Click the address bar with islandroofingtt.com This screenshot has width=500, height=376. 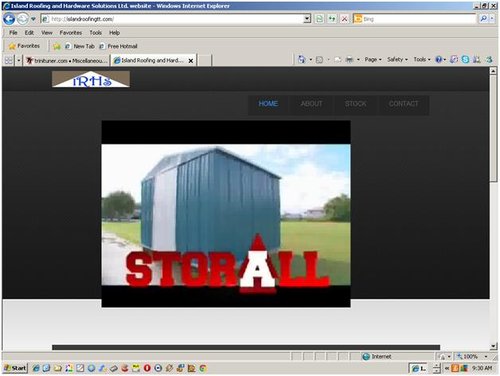172,19
